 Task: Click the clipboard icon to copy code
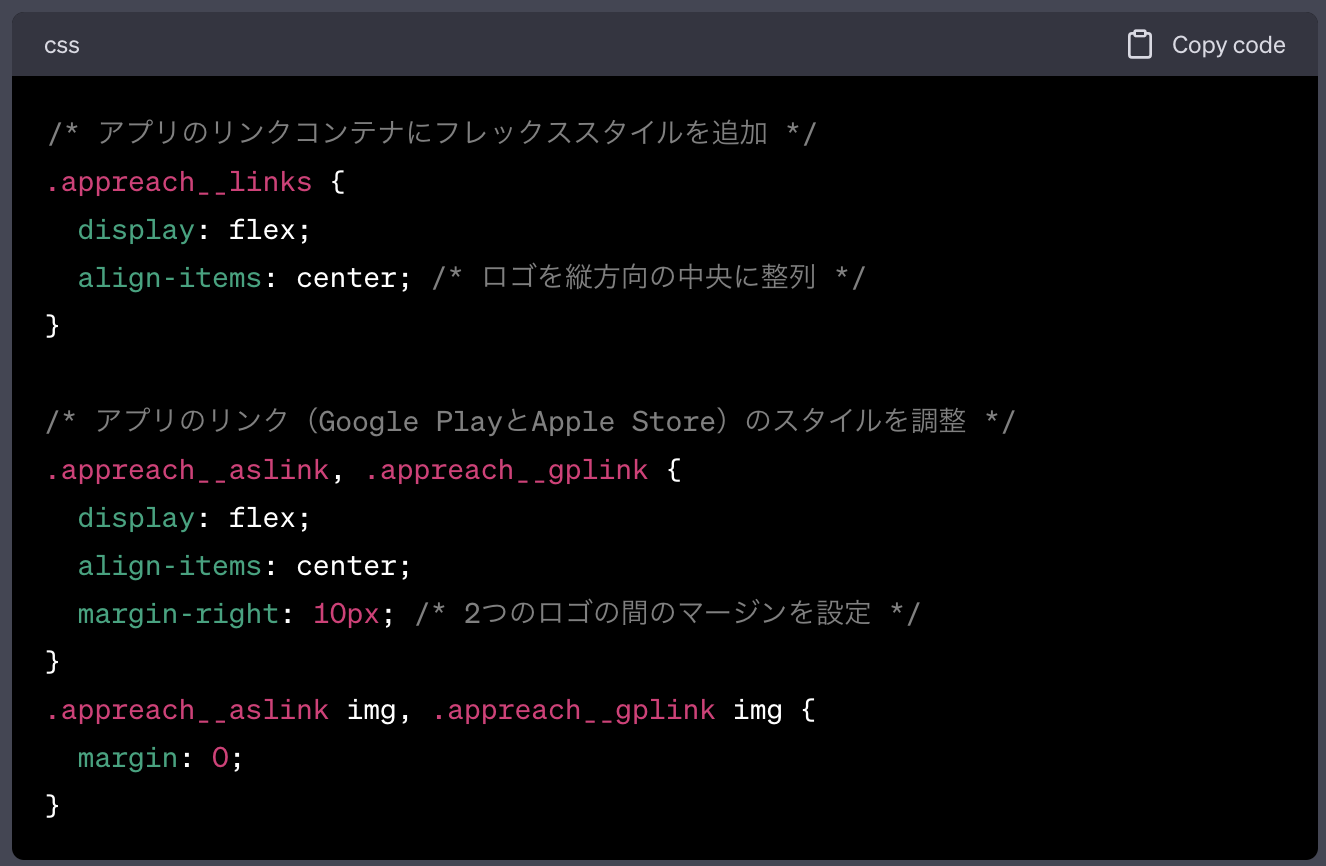click(x=1139, y=44)
